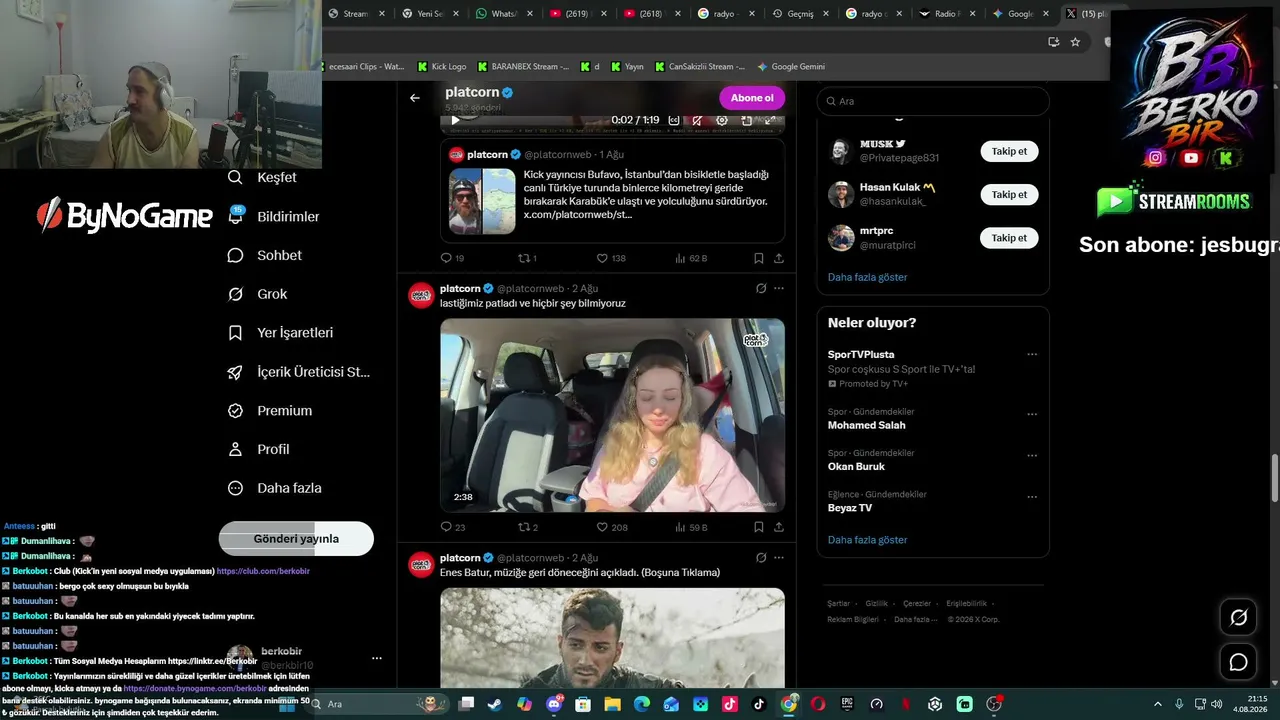Open Discord from the taskbar
Screen dimensions: 1280x720
554,704
